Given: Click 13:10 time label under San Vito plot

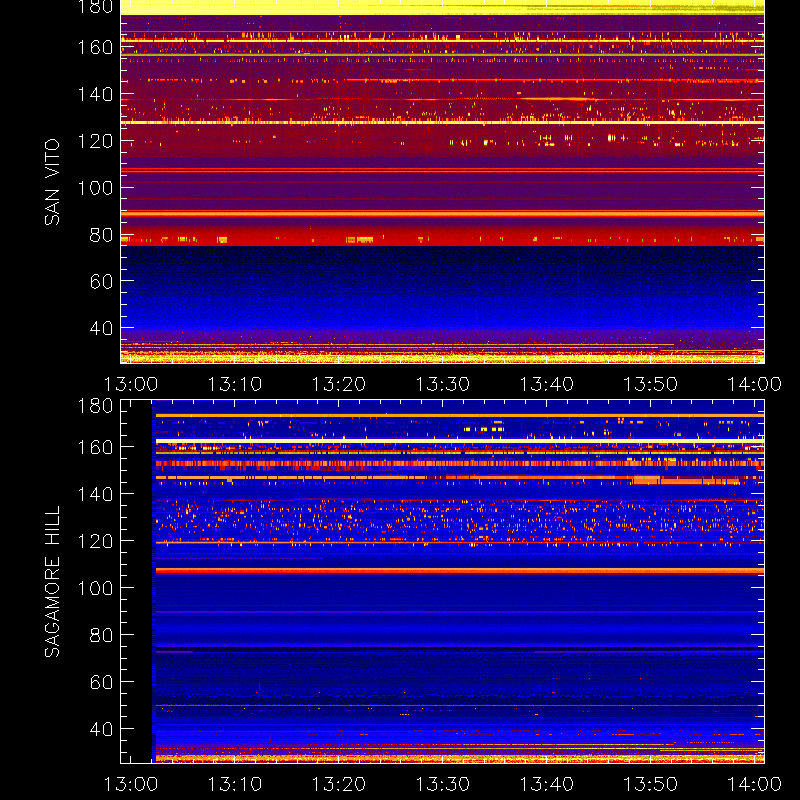Looking at the screenshot, I should pos(235,384).
